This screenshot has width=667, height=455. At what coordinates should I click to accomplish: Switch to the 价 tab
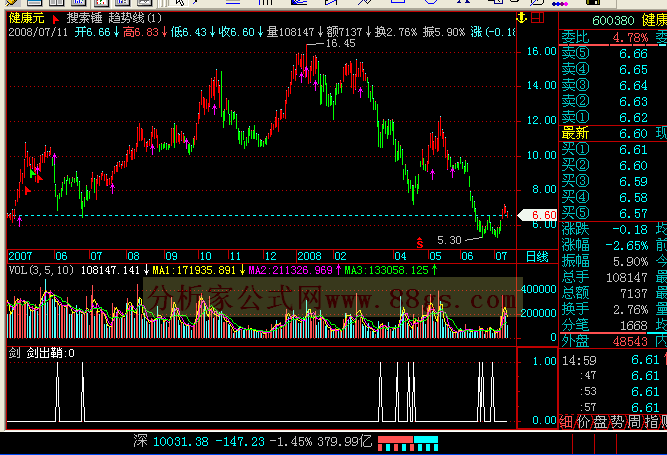pyautogui.click(x=583, y=421)
